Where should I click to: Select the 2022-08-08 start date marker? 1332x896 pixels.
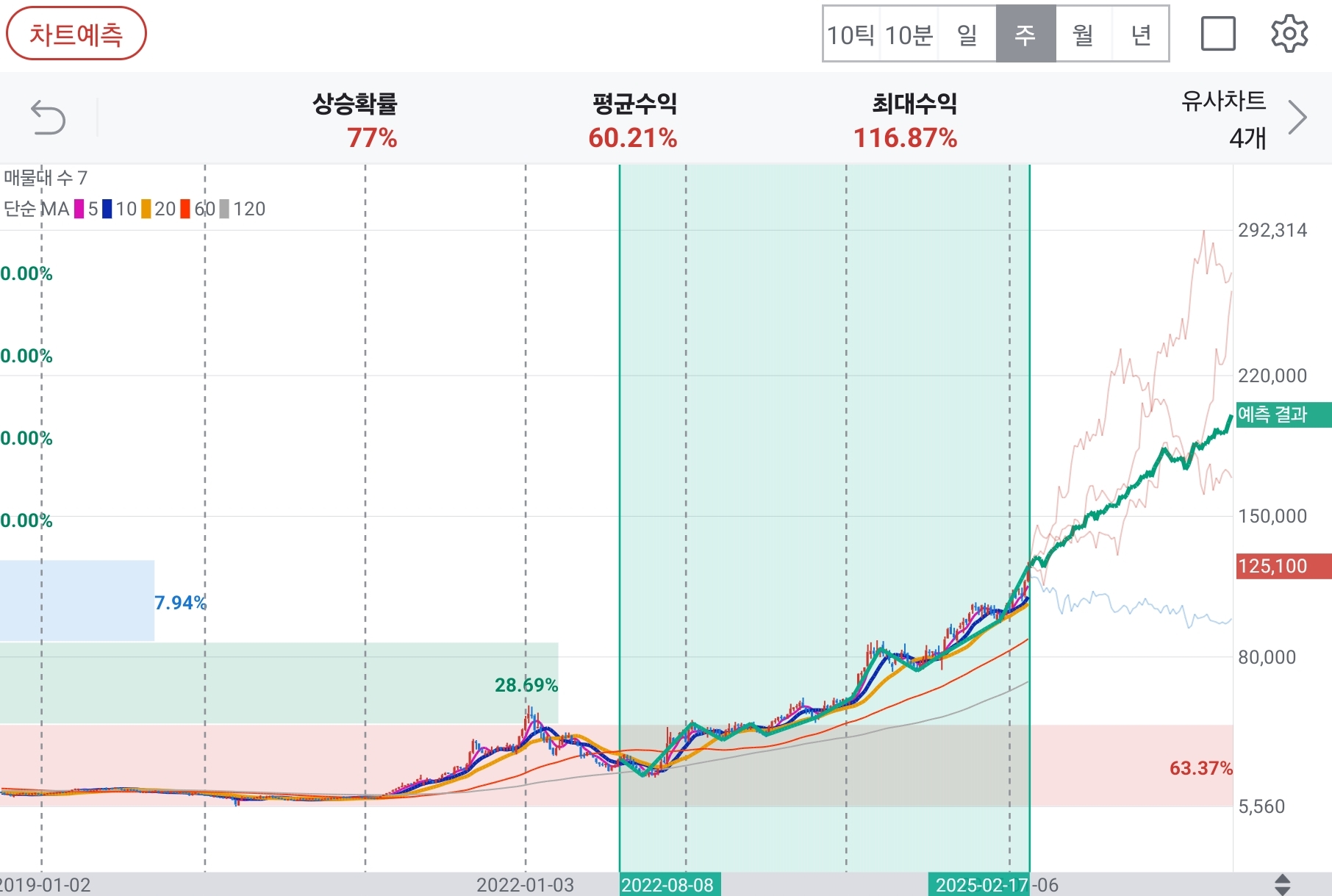click(669, 884)
